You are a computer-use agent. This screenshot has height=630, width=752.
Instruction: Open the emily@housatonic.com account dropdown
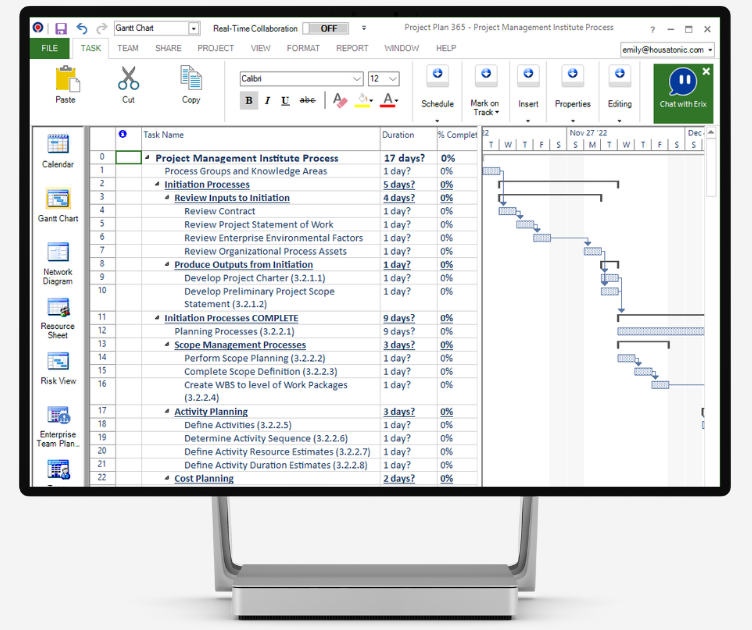coord(710,50)
